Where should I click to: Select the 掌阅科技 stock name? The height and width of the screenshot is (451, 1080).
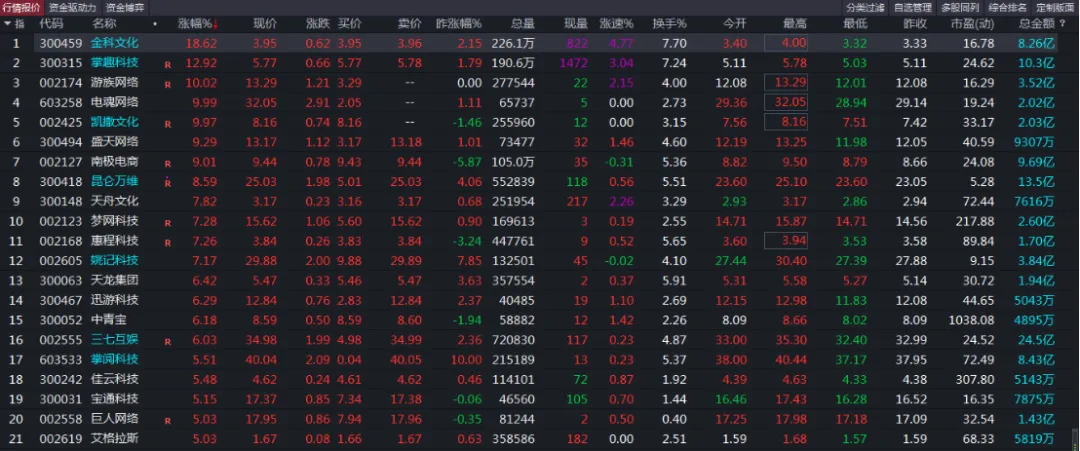(x=114, y=359)
